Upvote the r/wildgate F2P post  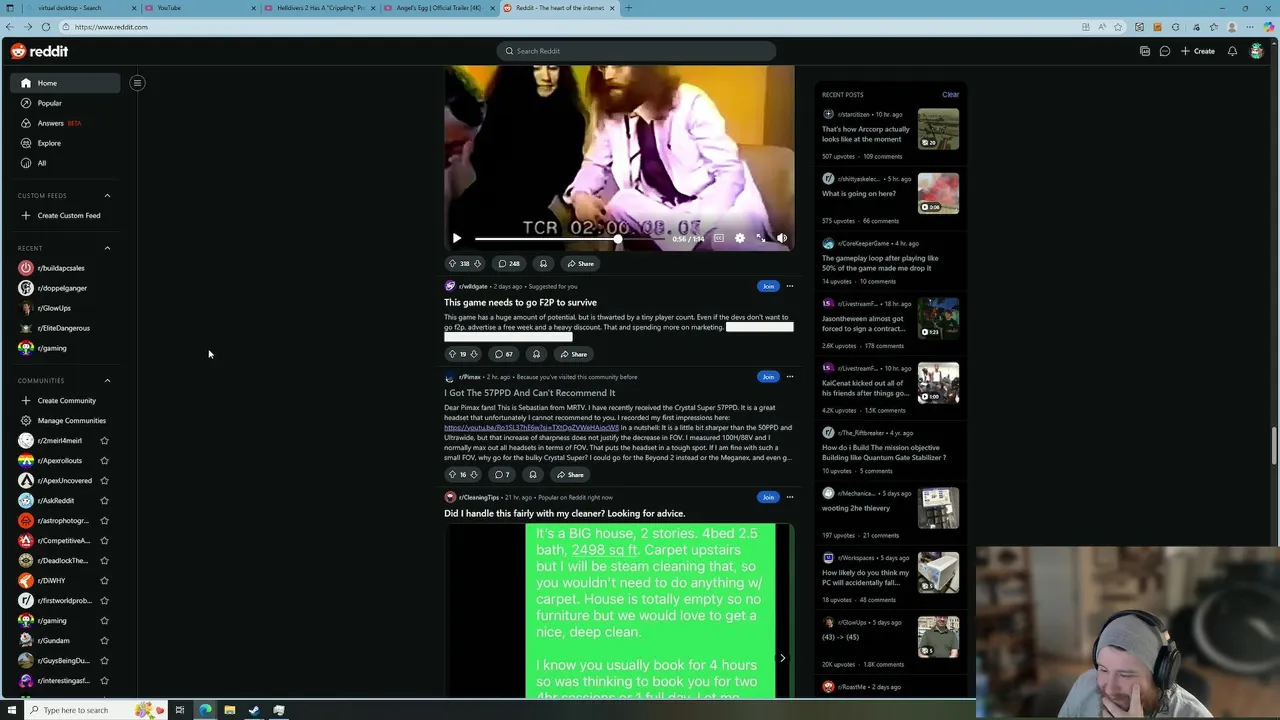[452, 354]
